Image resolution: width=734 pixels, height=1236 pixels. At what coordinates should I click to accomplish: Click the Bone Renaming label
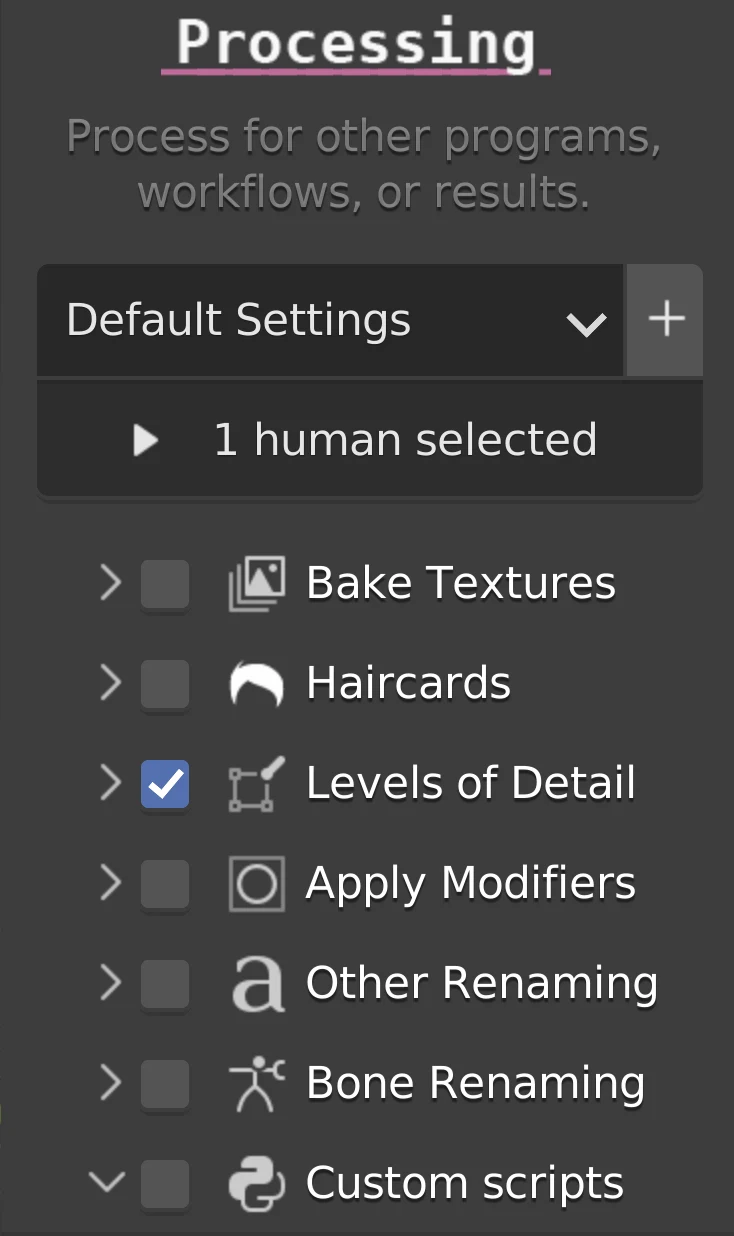476,1084
